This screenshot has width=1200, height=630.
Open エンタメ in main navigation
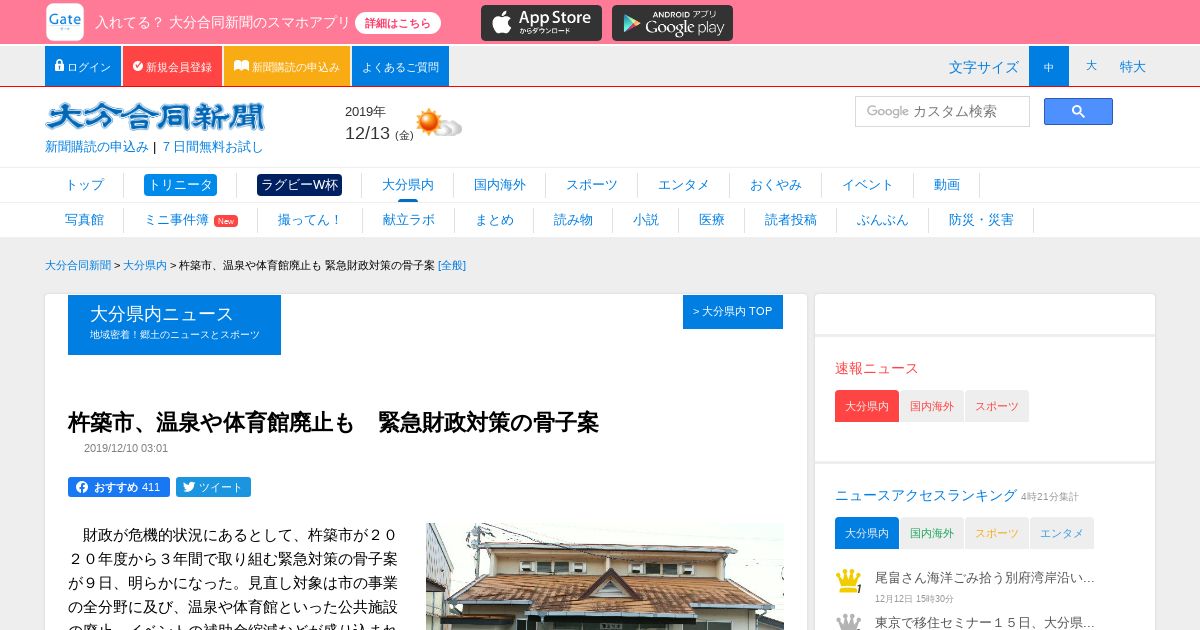coord(684,185)
